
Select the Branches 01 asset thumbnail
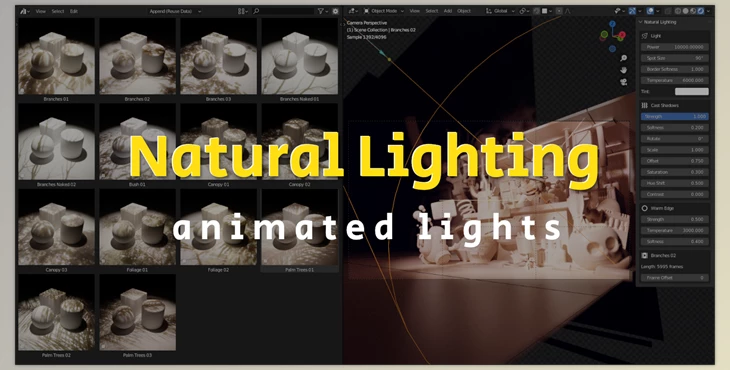[56, 56]
